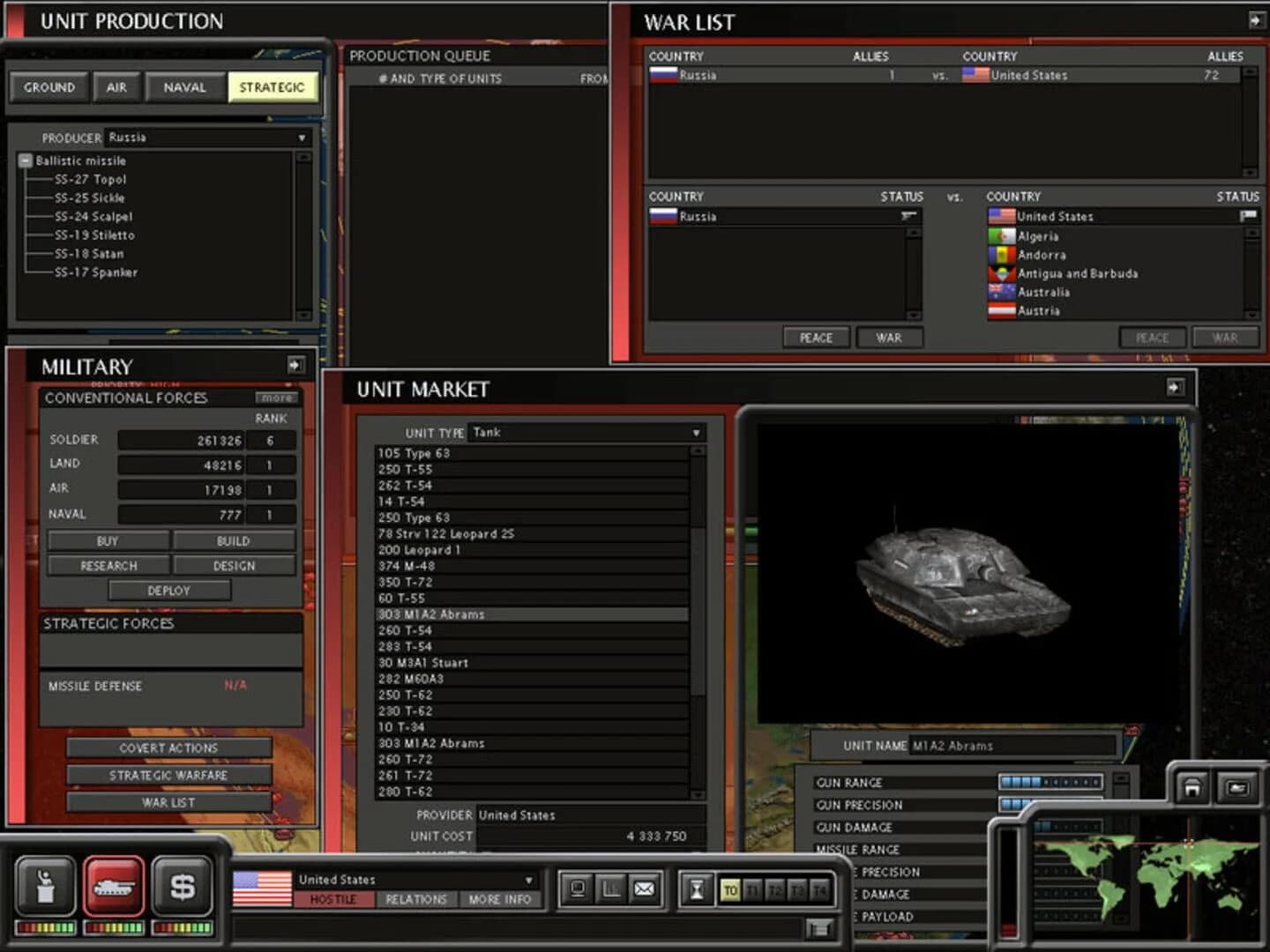The image size is (1270, 952).
Task: Switch to the GROUND unit production tab
Action: 49,86
